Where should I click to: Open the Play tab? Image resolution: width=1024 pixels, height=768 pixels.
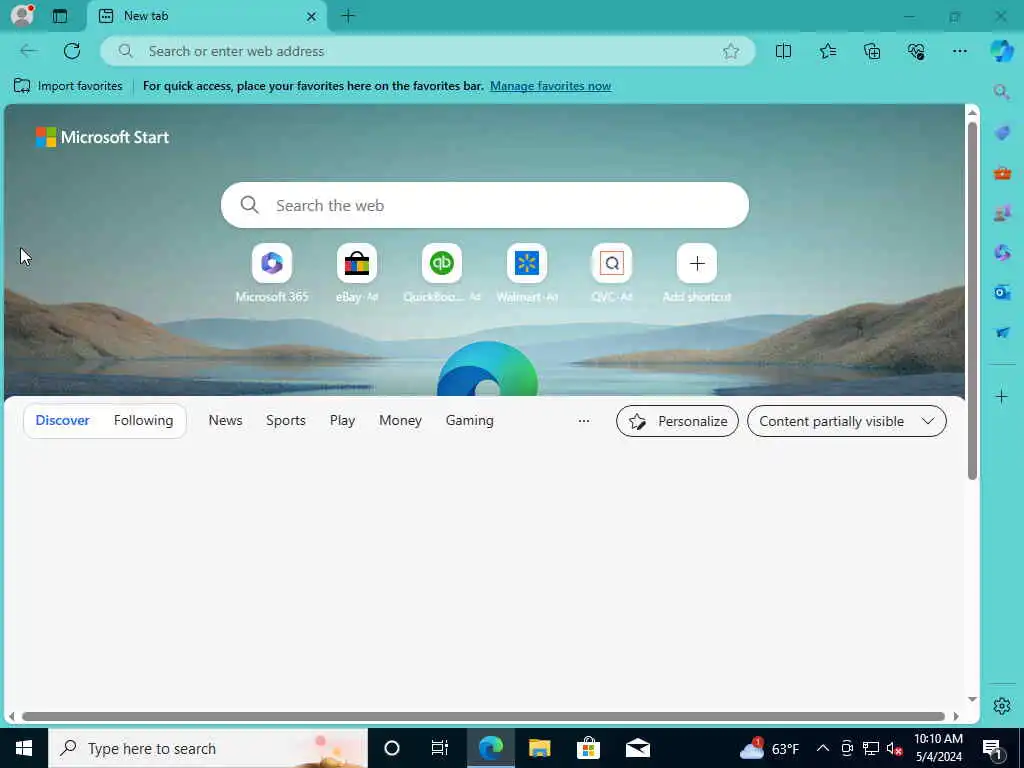pos(342,421)
